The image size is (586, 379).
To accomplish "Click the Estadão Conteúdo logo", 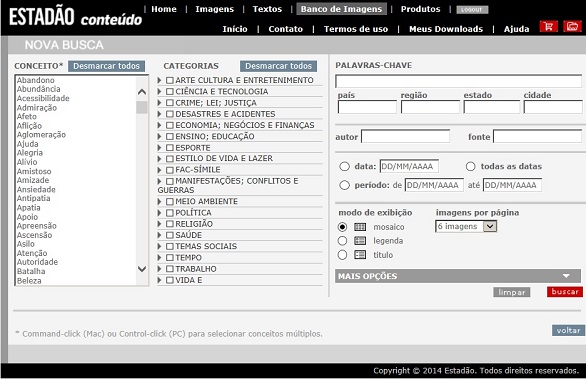I will [76, 17].
